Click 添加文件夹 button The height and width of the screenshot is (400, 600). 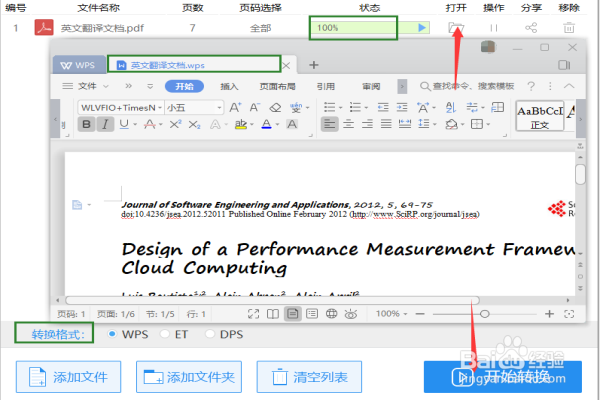[x=189, y=377]
